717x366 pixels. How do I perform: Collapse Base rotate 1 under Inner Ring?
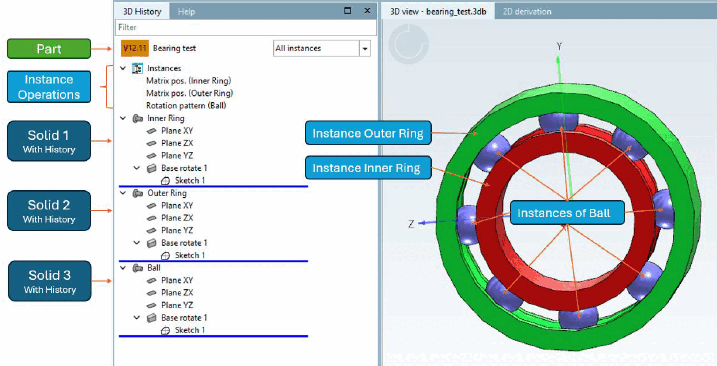coord(137,168)
